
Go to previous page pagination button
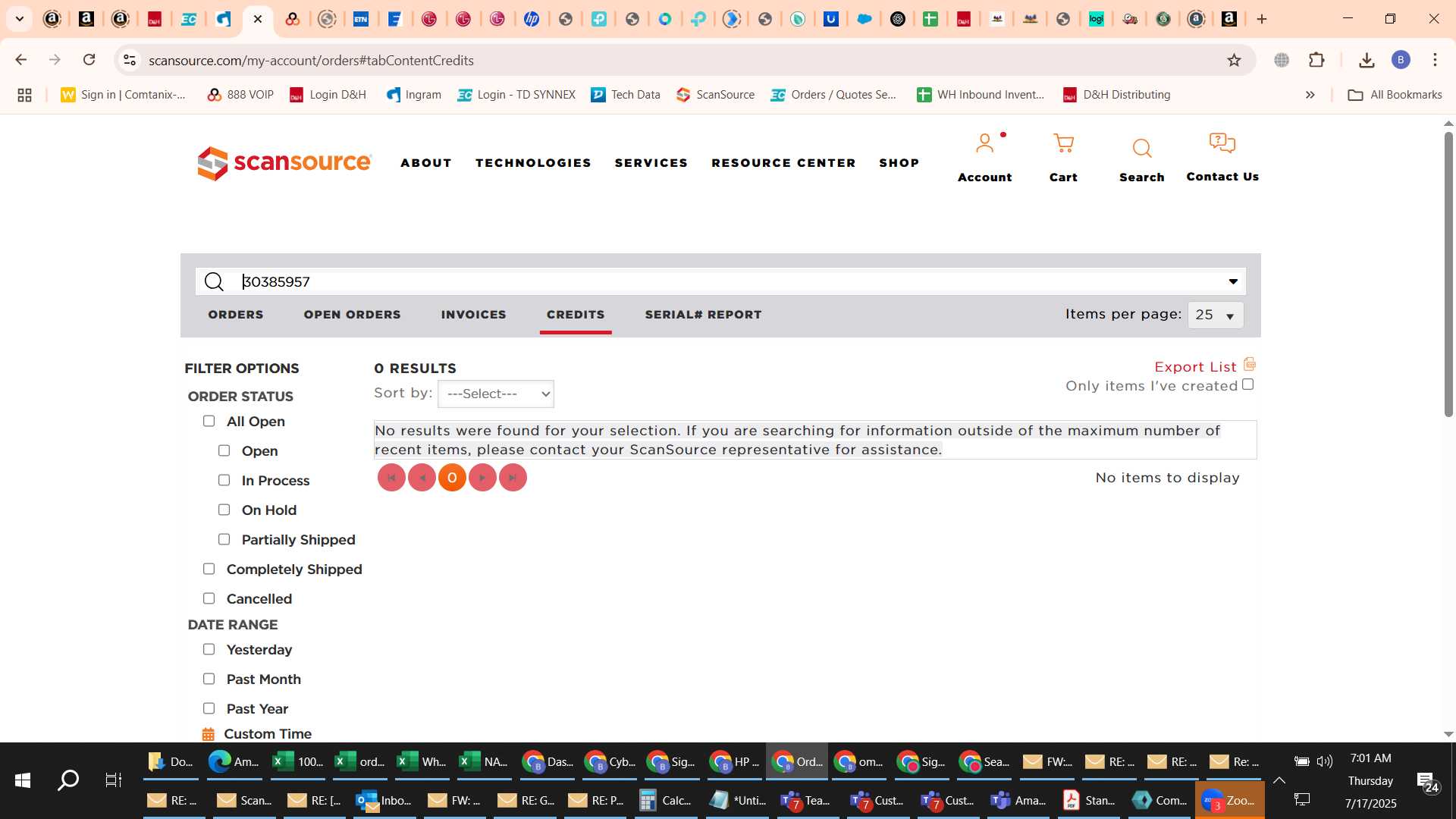(422, 478)
